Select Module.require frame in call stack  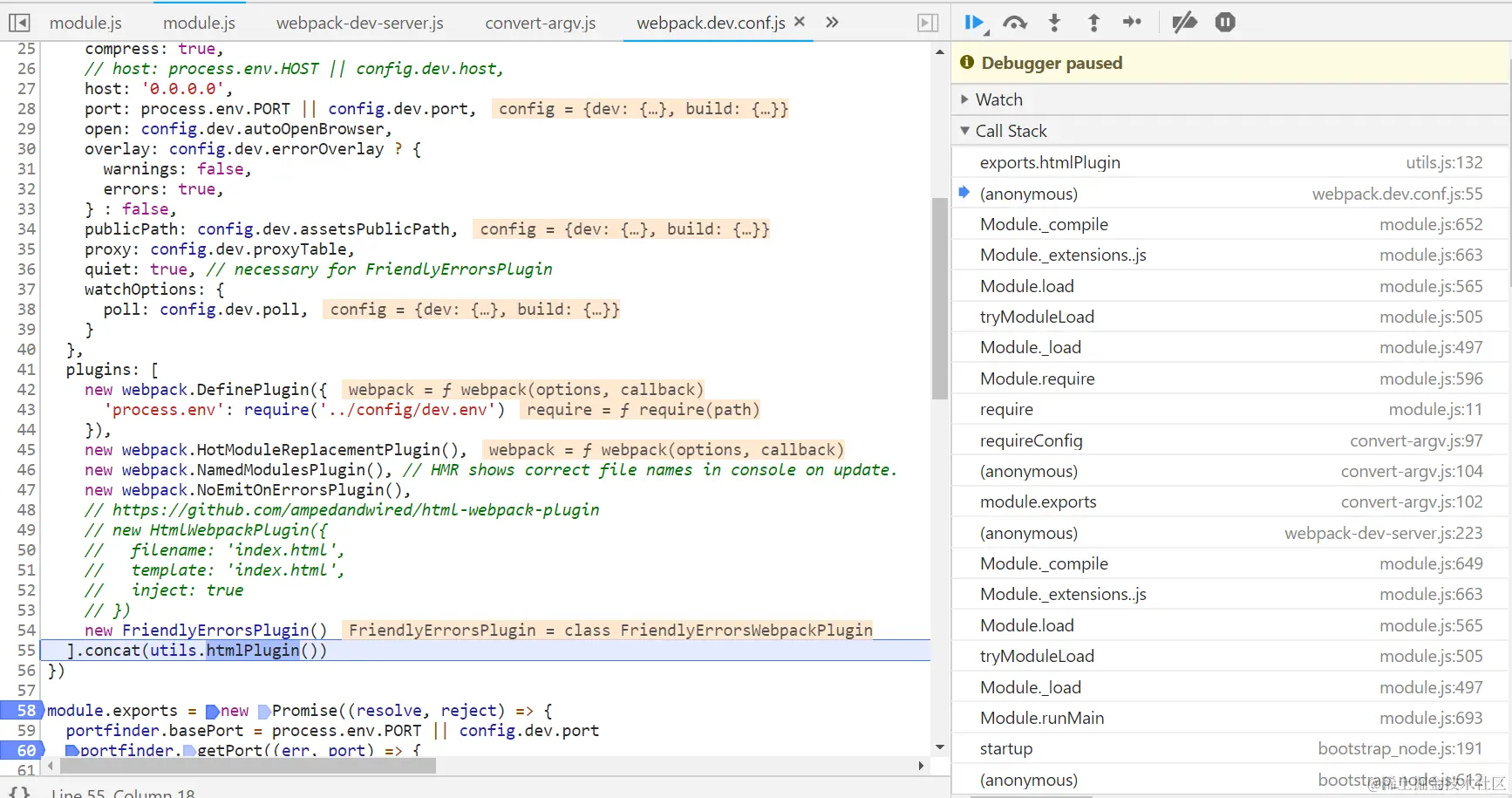[1231, 379]
